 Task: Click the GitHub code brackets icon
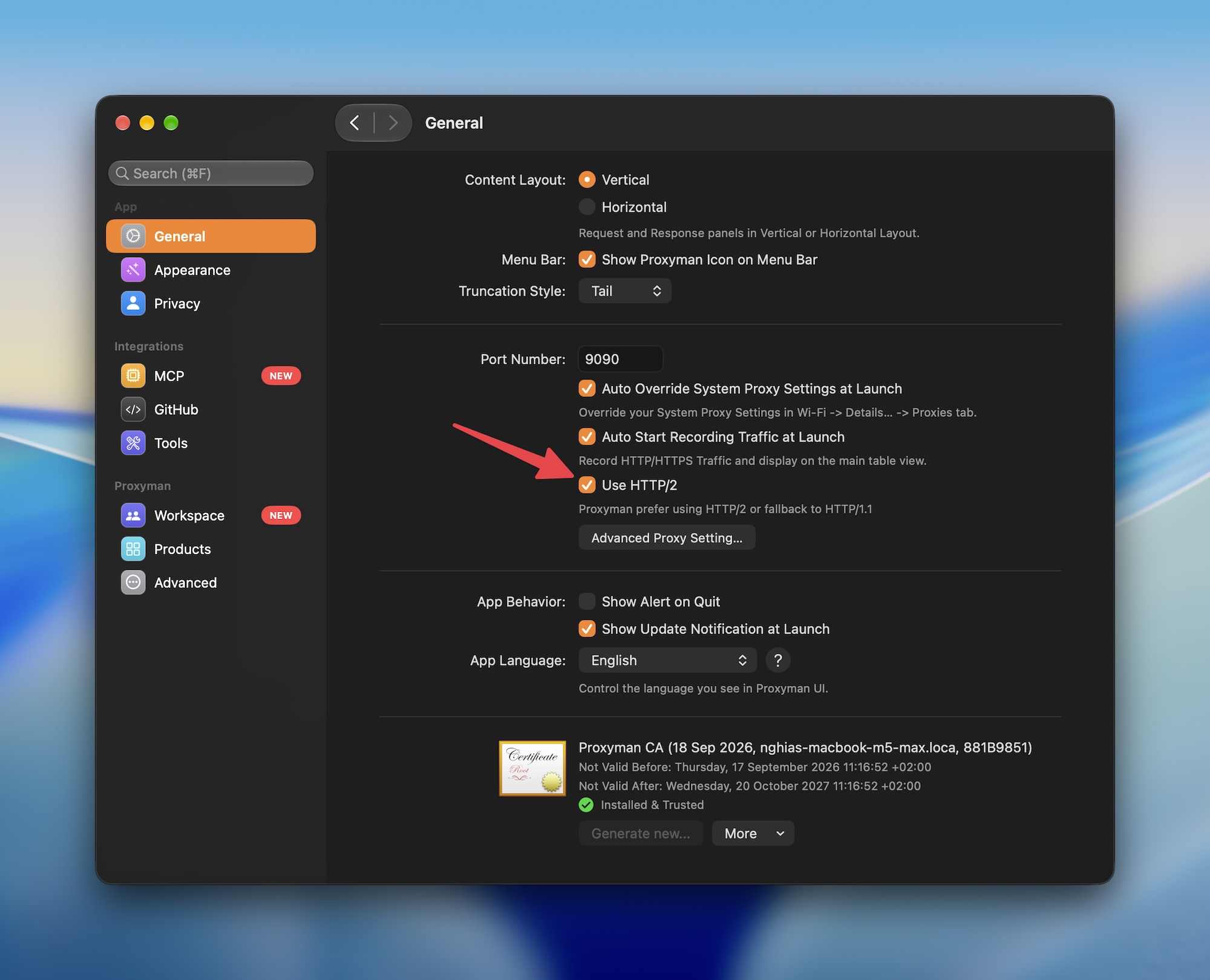(x=133, y=410)
